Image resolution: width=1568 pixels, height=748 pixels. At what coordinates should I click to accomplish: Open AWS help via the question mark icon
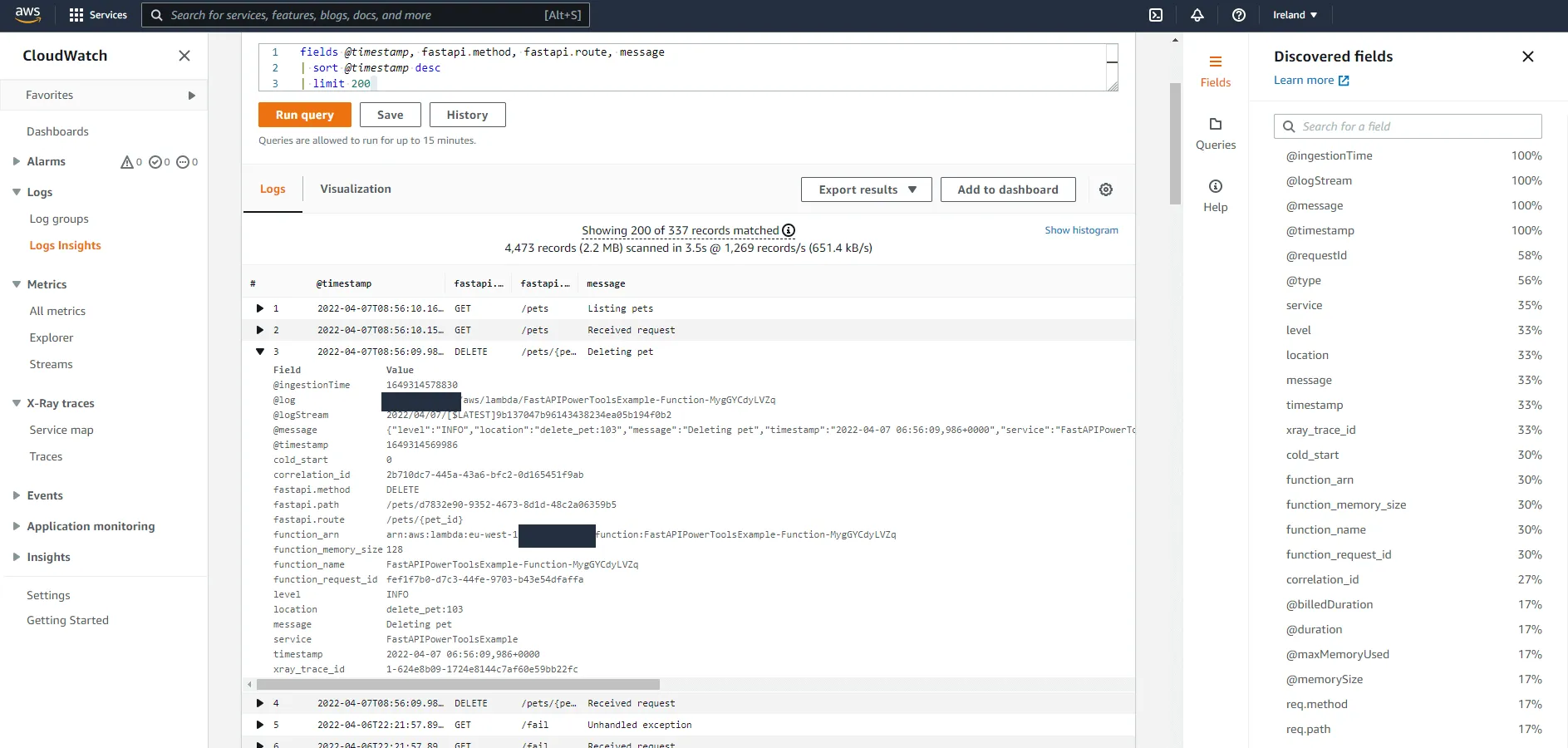pyautogui.click(x=1239, y=14)
